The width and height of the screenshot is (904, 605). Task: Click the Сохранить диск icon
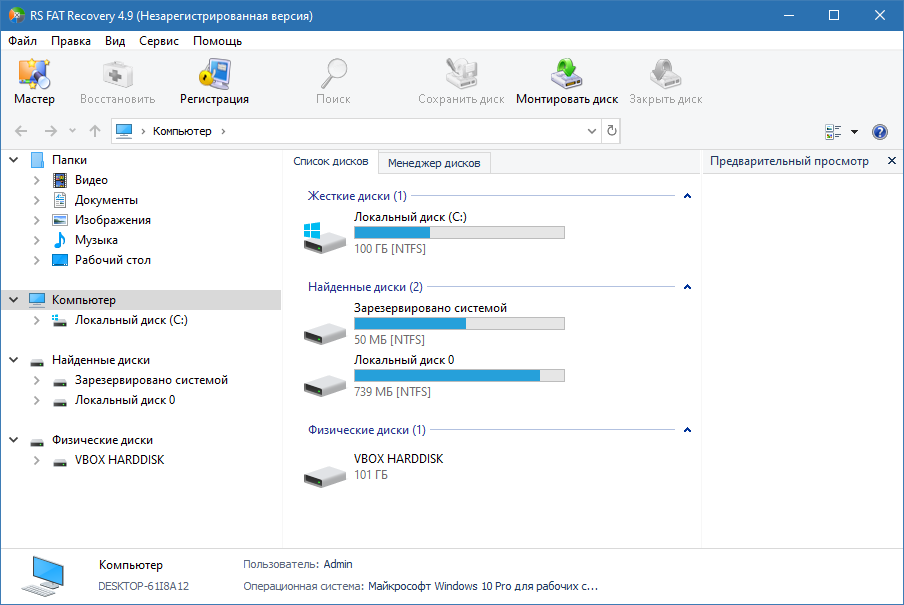461,74
